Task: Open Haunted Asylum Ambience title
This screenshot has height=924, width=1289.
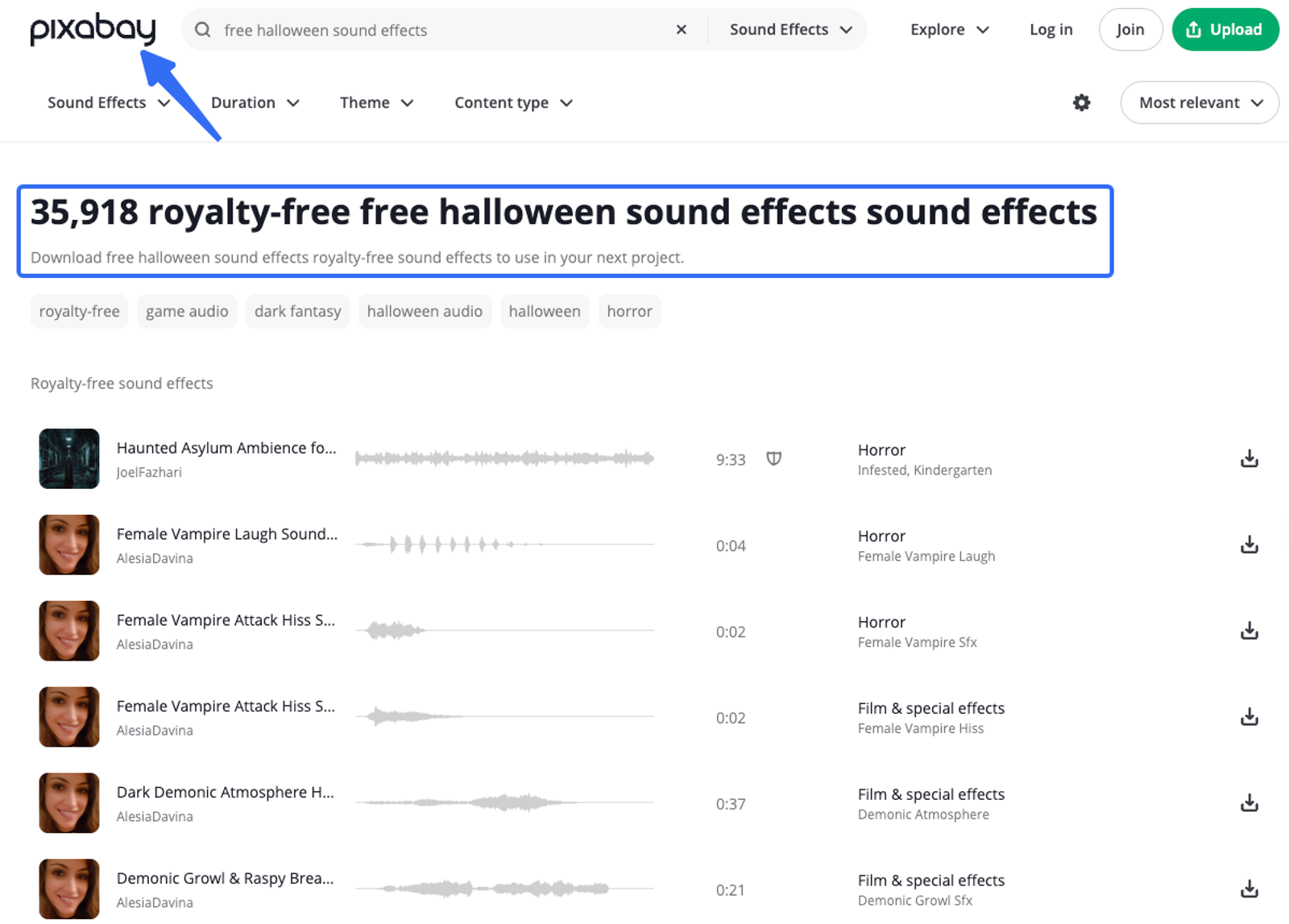Action: (226, 448)
